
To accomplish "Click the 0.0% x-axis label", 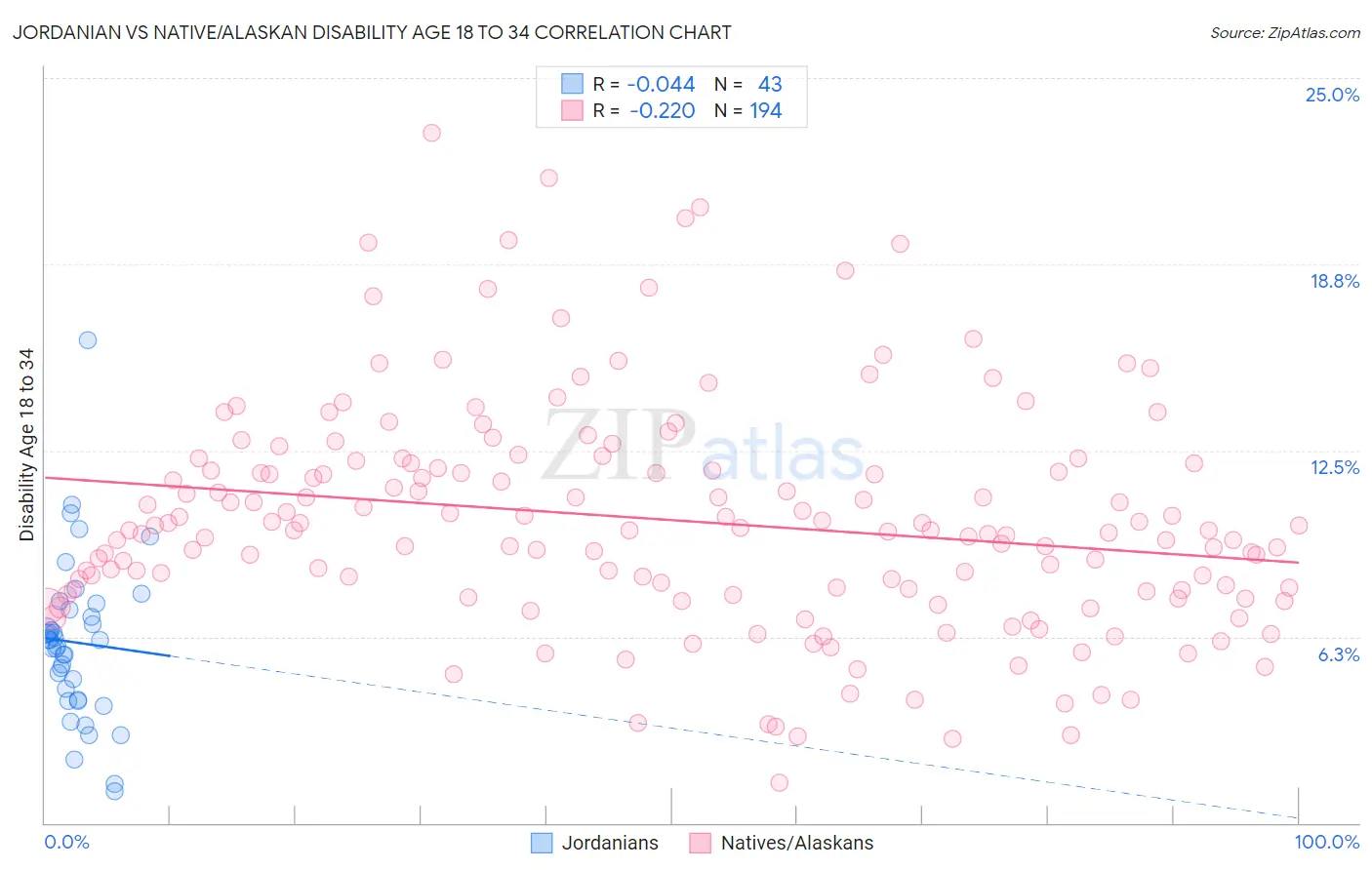I will (x=66, y=842).
